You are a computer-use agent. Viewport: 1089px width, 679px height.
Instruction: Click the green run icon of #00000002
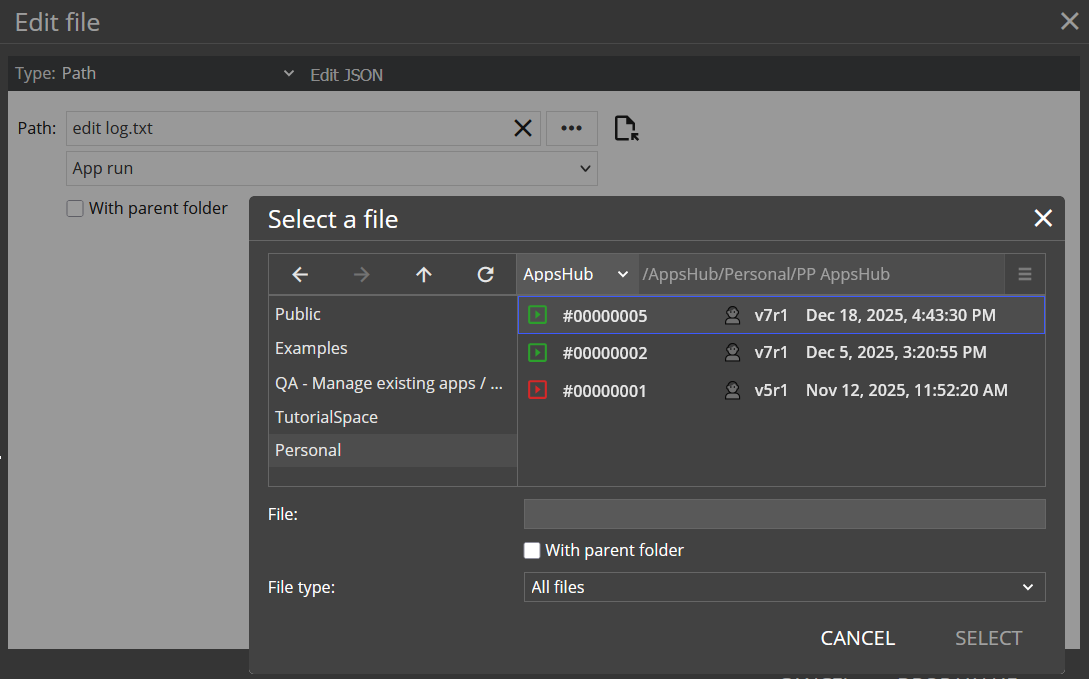[x=538, y=352]
